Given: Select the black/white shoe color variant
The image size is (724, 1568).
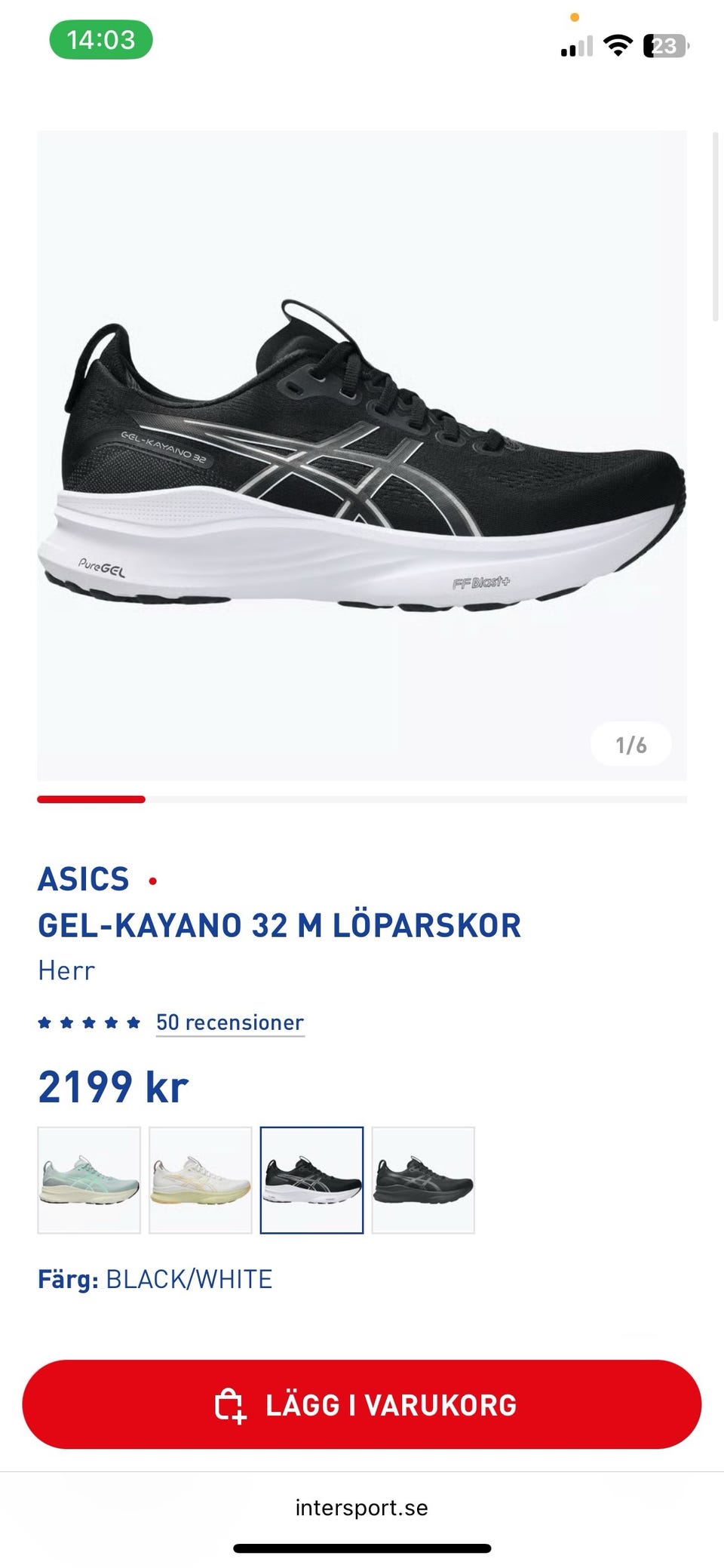Looking at the screenshot, I should point(311,1180).
